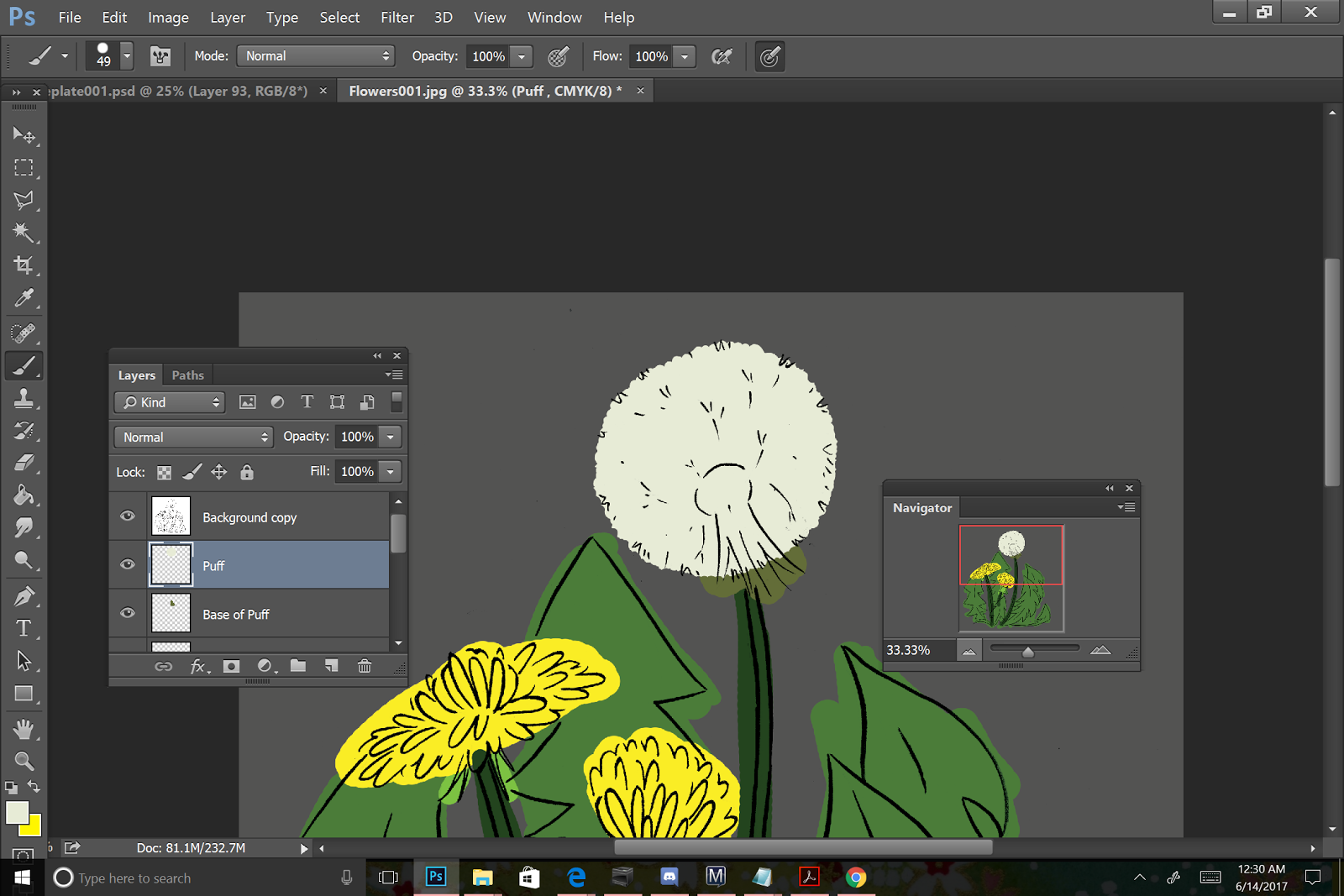Click the foreground color swatch
The height and width of the screenshot is (896, 1344).
(16, 812)
